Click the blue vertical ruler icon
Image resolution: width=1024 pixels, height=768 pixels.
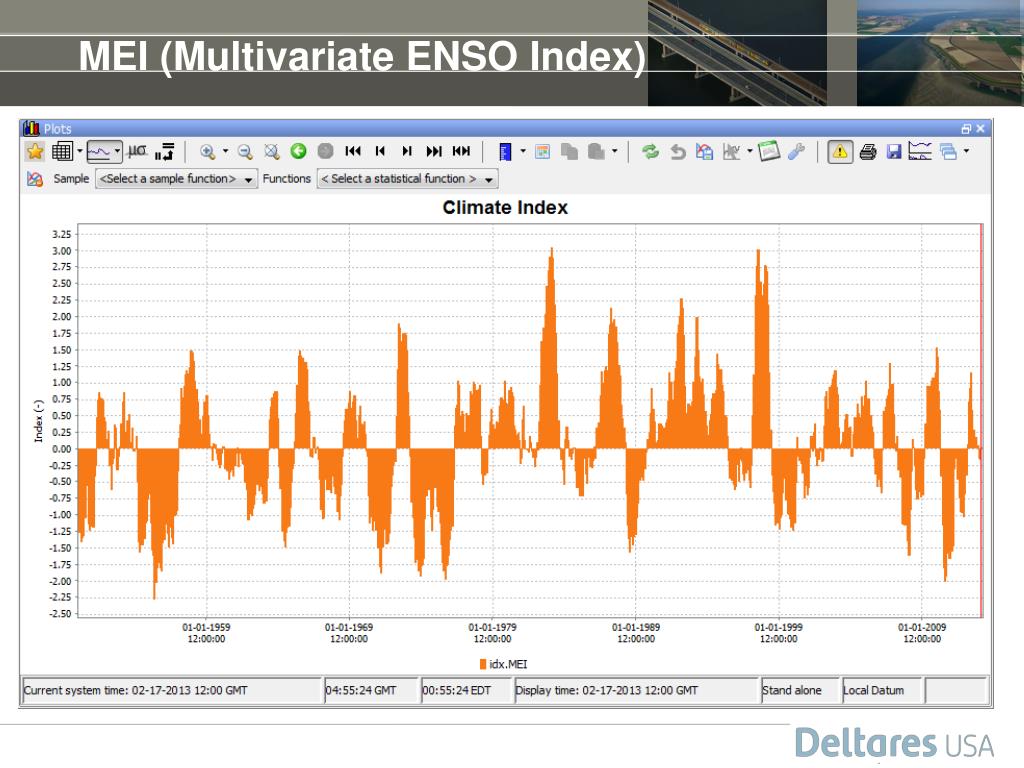point(505,152)
